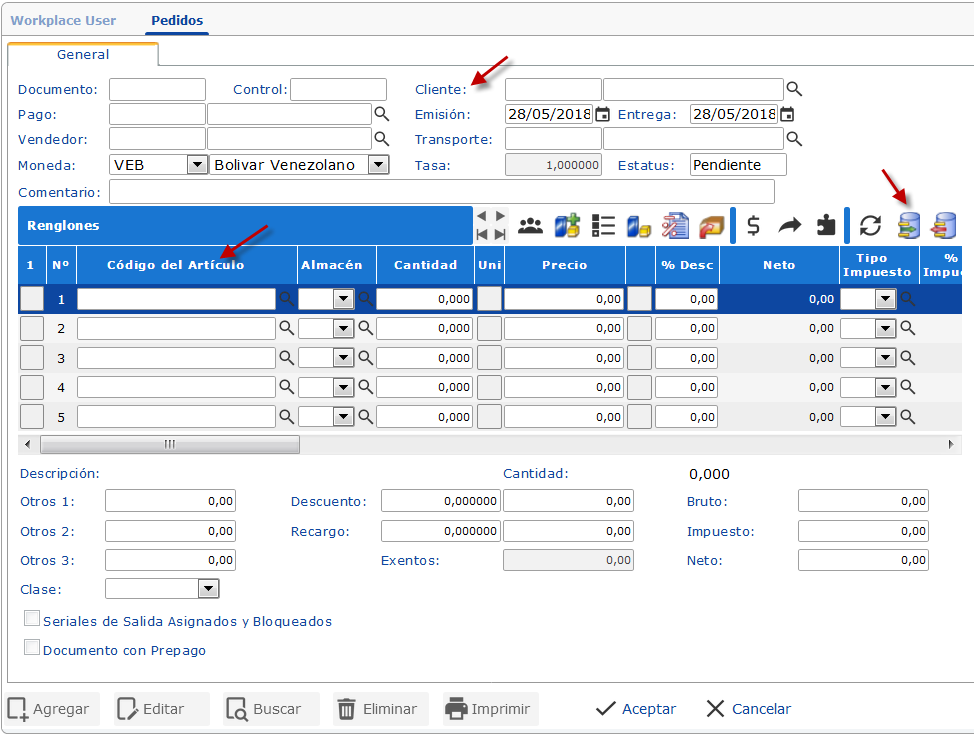Check the Documento con Prepago box
The image size is (974, 735).
tap(32, 648)
